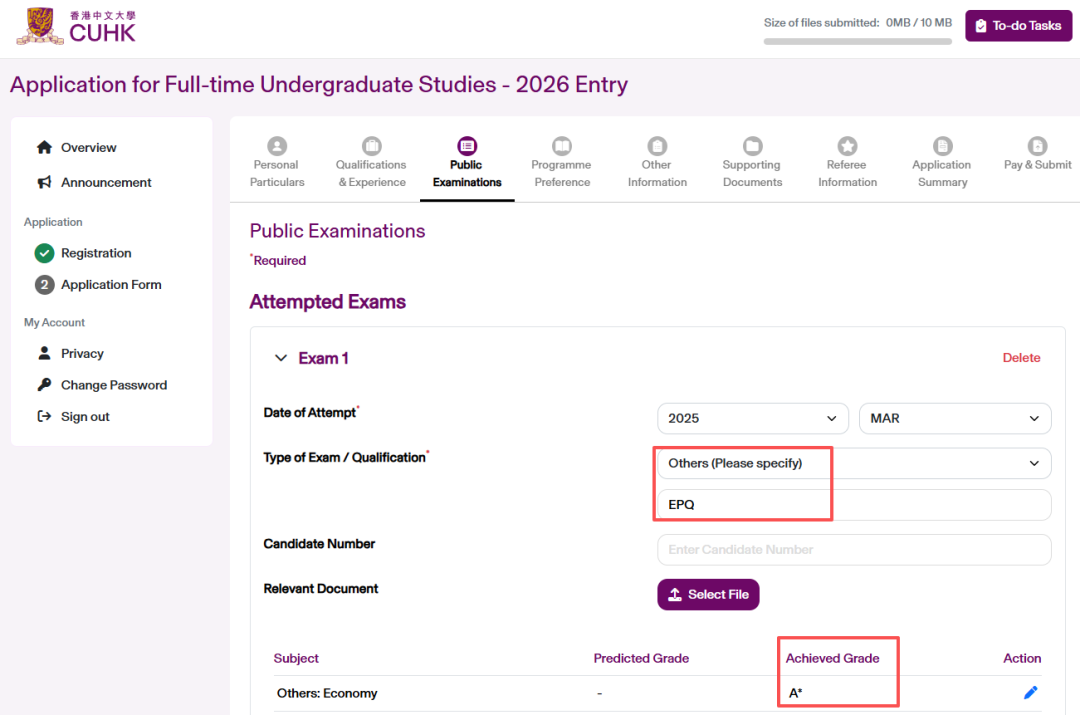This screenshot has width=1080, height=715.
Task: Click the pencil edit icon for Economy
Action: (x=1030, y=692)
